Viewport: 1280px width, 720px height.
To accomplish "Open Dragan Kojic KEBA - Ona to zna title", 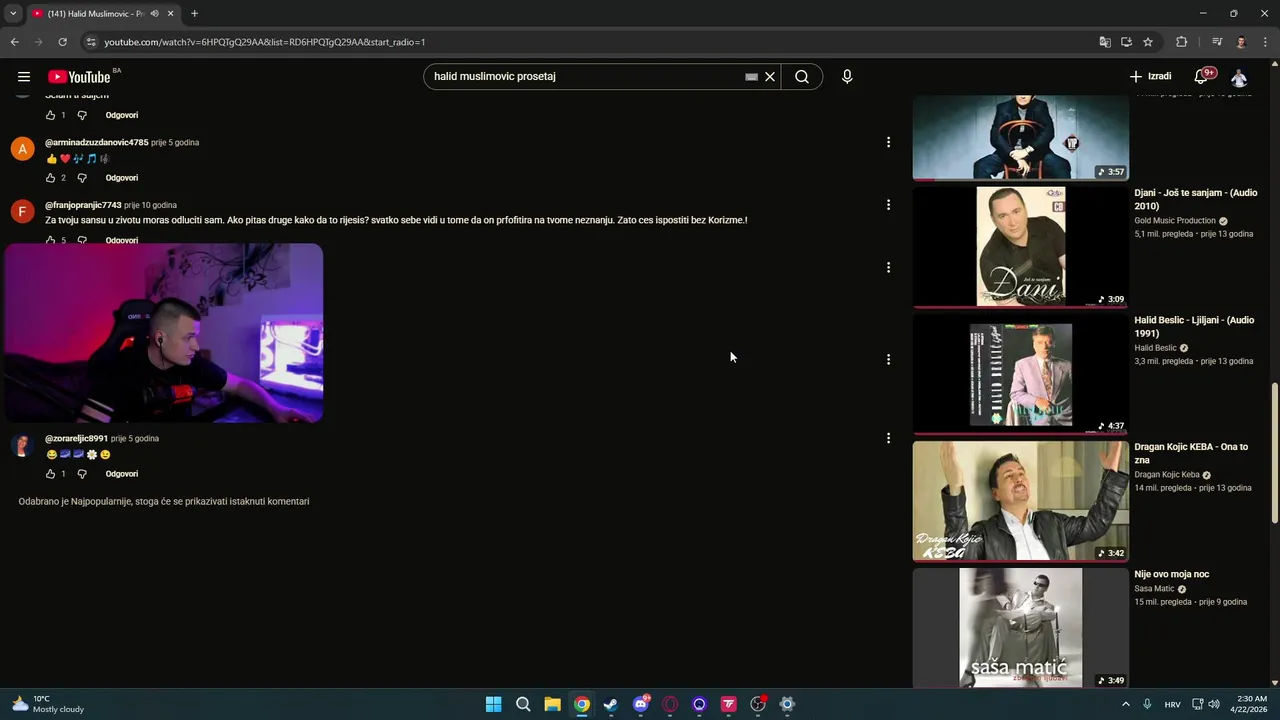I will pos(1191,453).
